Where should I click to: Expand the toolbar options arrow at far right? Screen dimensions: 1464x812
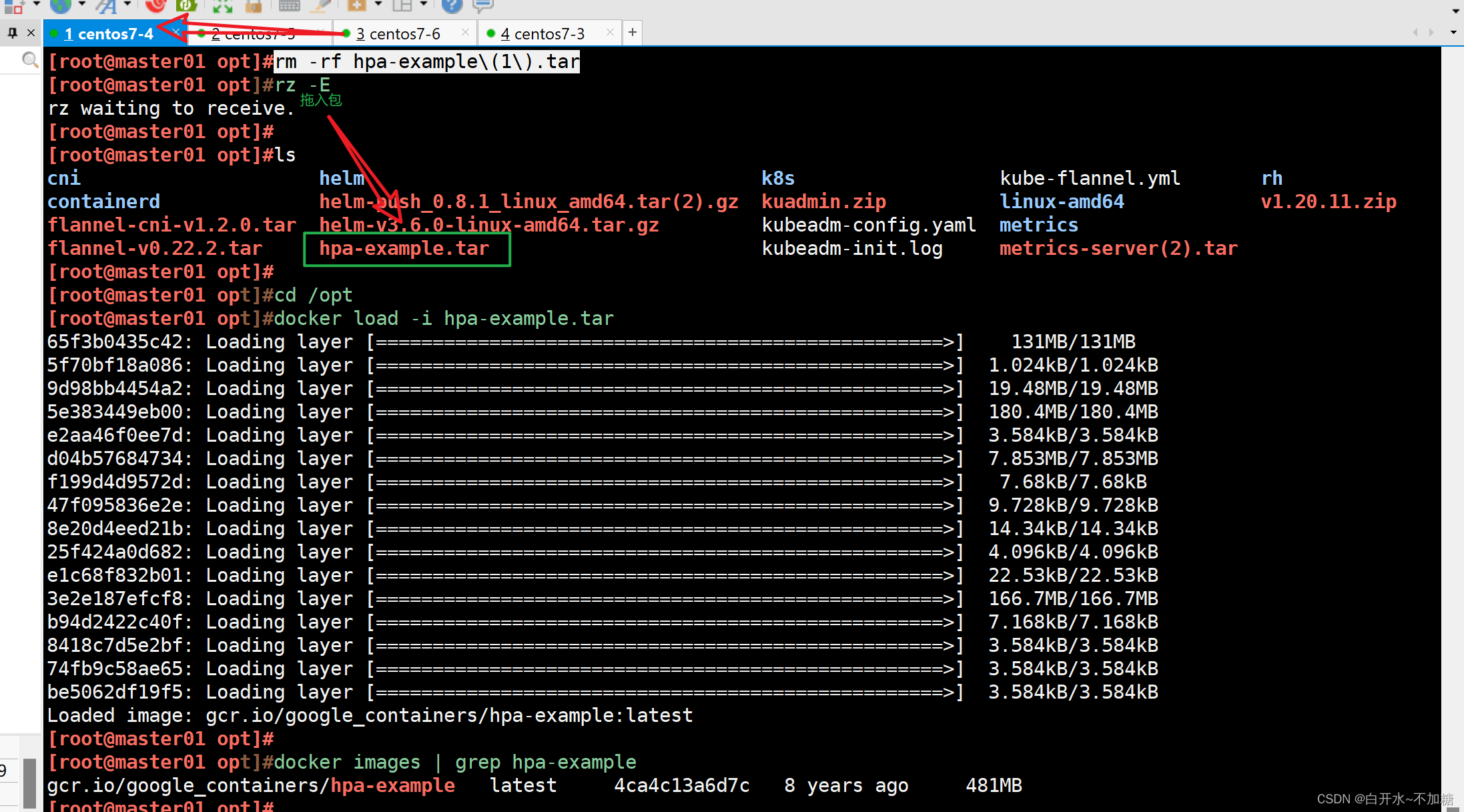point(1455,11)
